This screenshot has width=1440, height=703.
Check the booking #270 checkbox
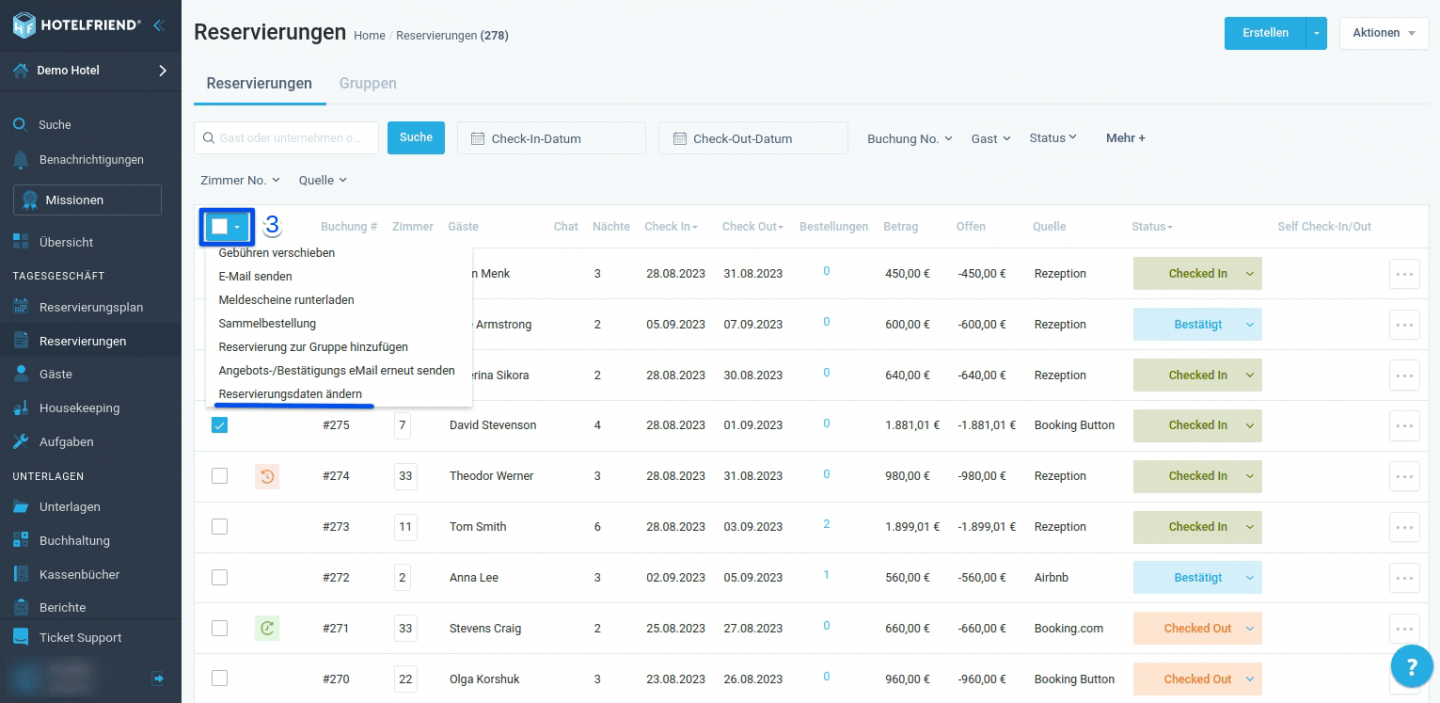coord(219,678)
